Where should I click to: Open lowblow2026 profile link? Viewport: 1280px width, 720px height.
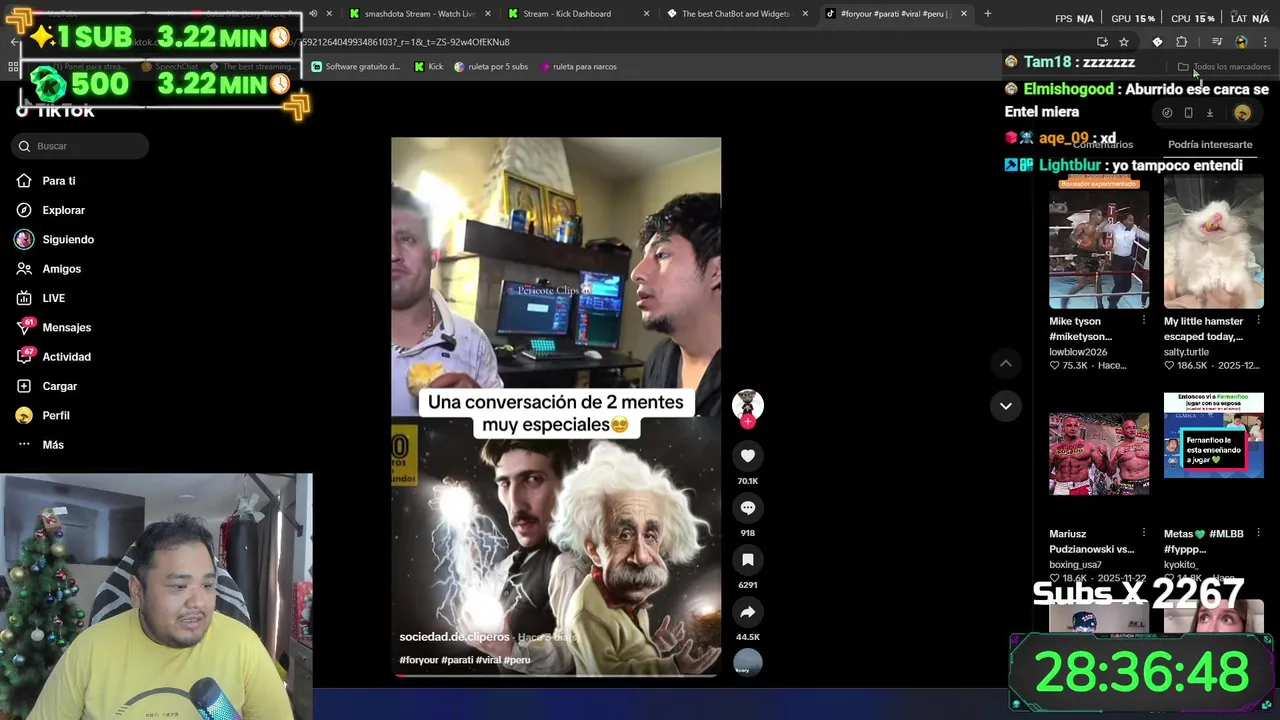coord(1079,352)
